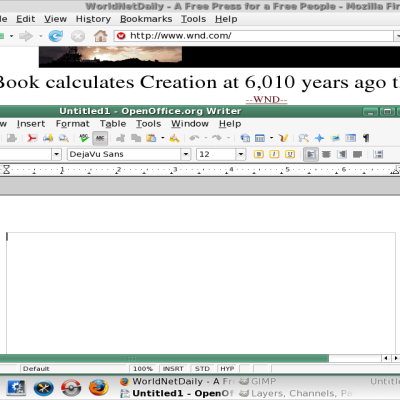This screenshot has height=400, width=400.
Task: Insert a Hyperlink via toolbar icon
Action: point(245,138)
